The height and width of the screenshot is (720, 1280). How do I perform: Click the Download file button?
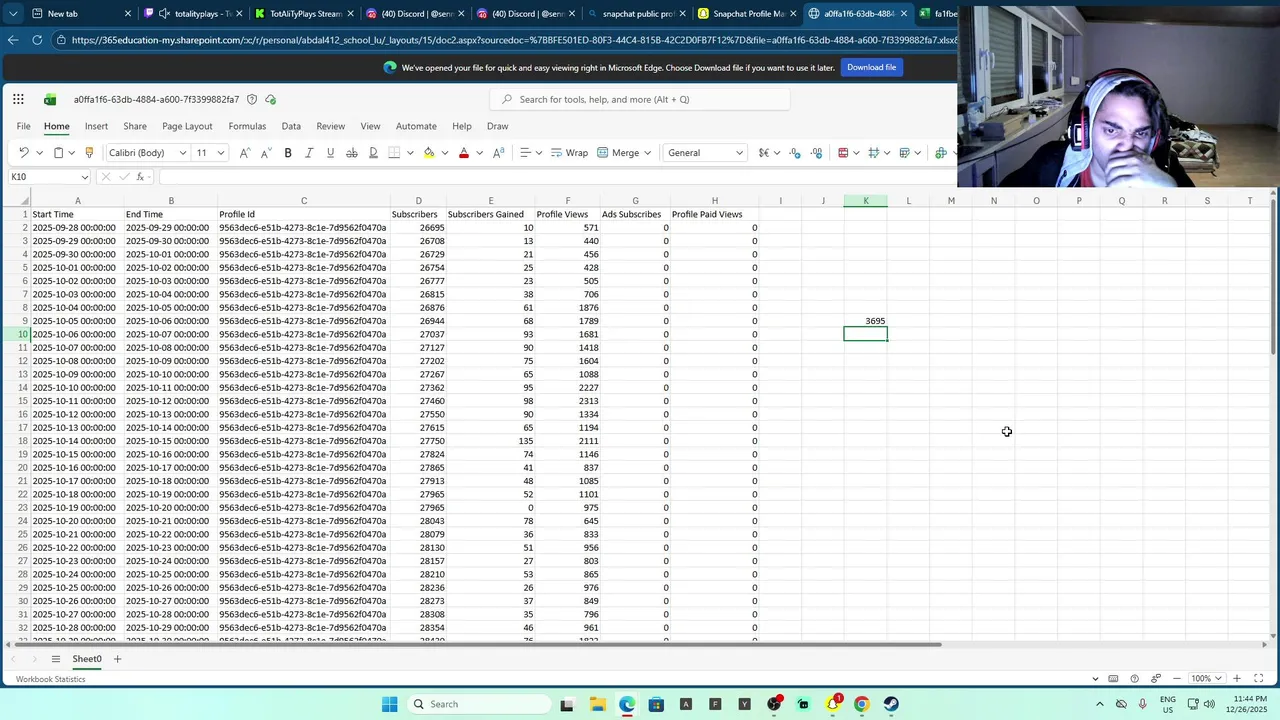[x=871, y=67]
